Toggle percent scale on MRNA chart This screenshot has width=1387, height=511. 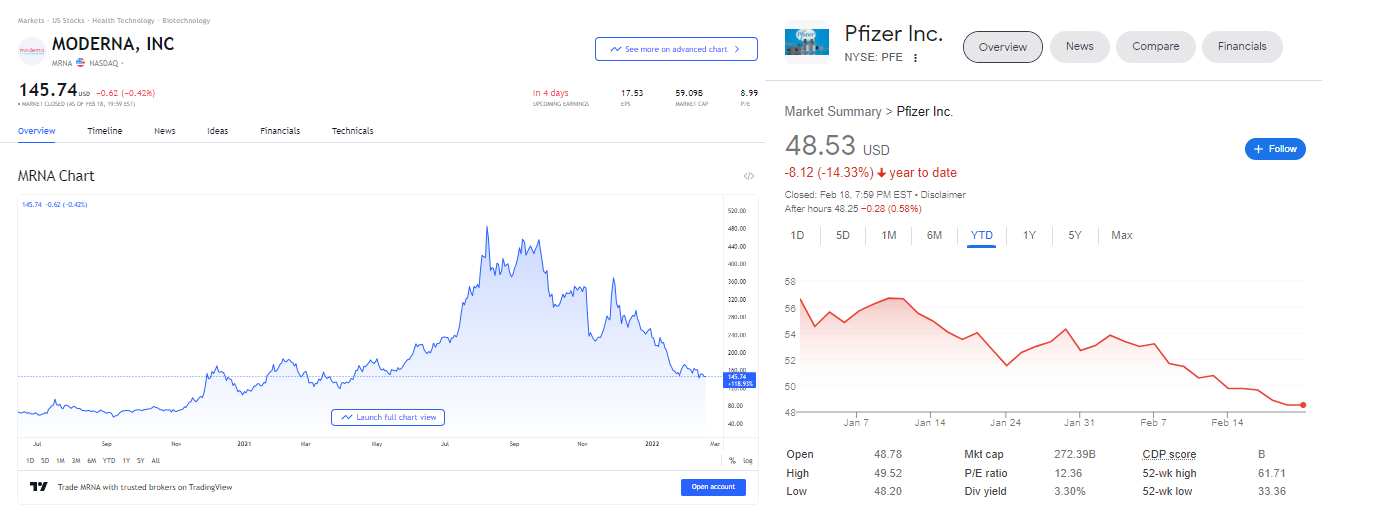coord(732,461)
